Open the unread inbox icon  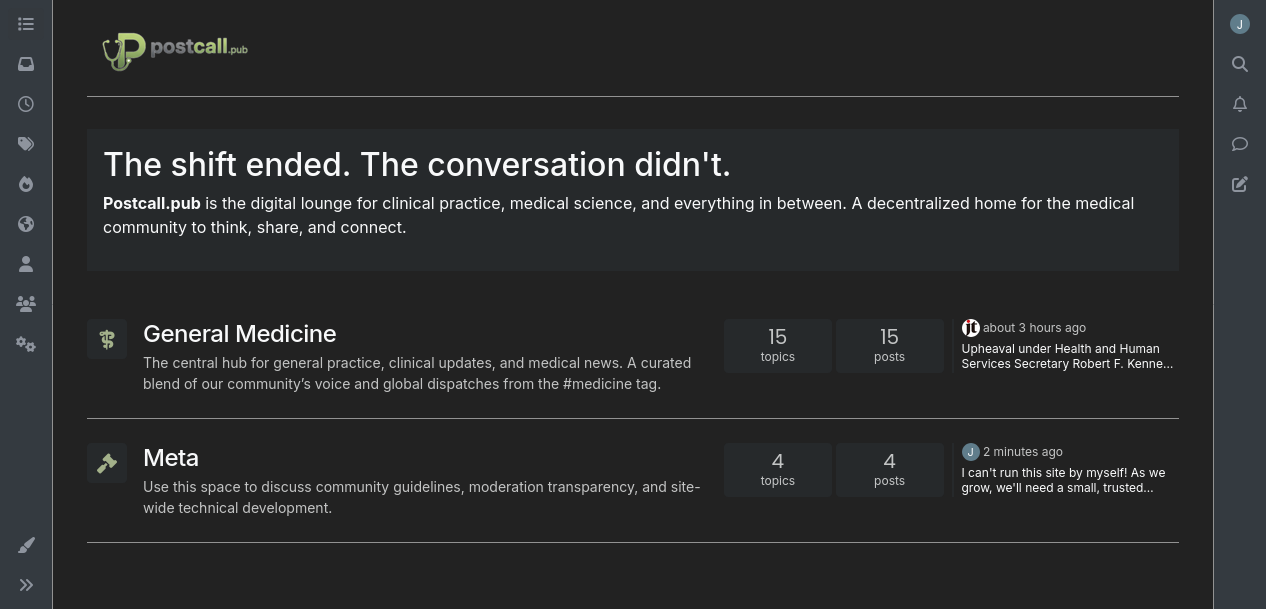(26, 64)
